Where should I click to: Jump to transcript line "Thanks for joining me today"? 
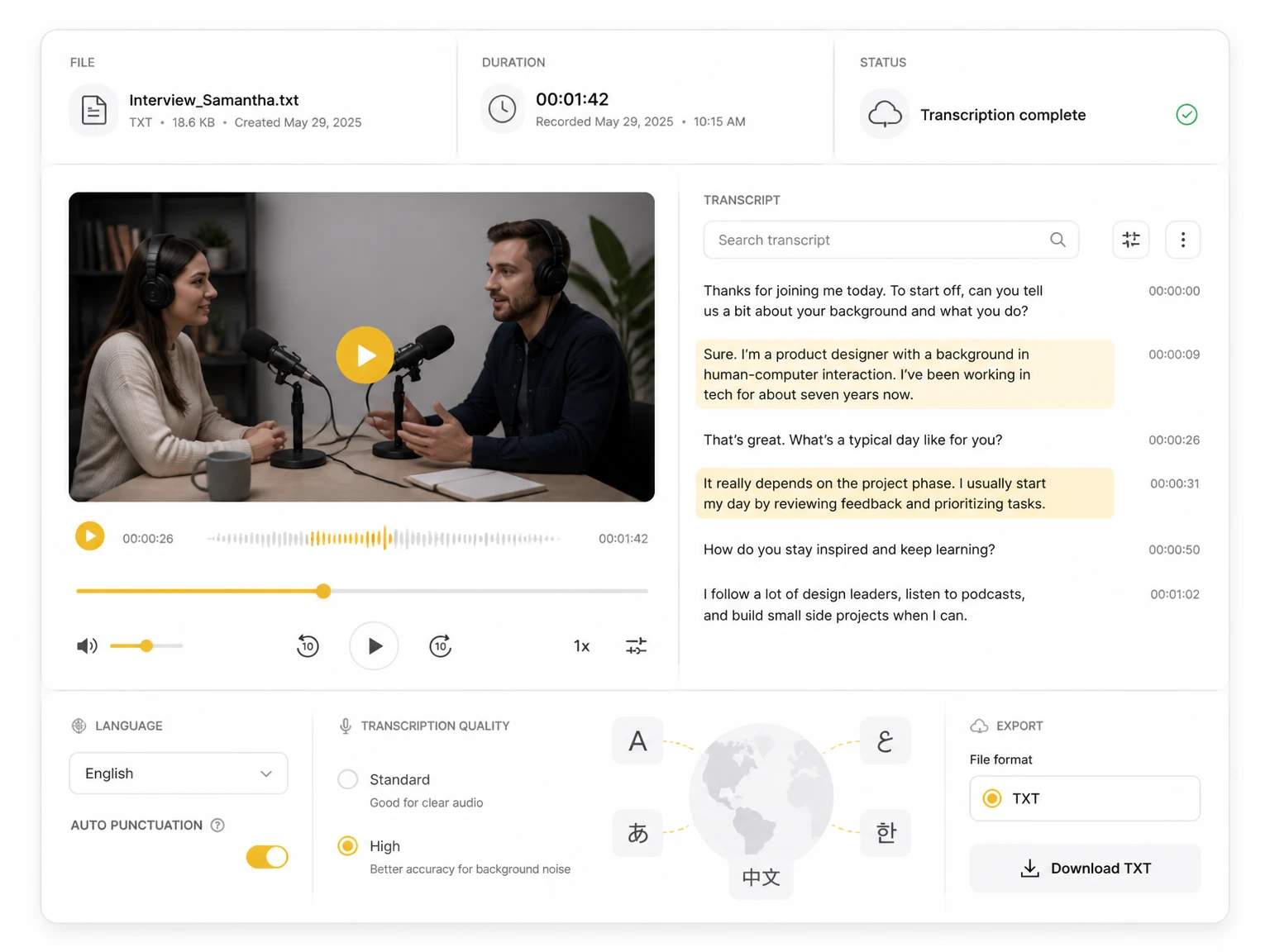tap(873, 301)
